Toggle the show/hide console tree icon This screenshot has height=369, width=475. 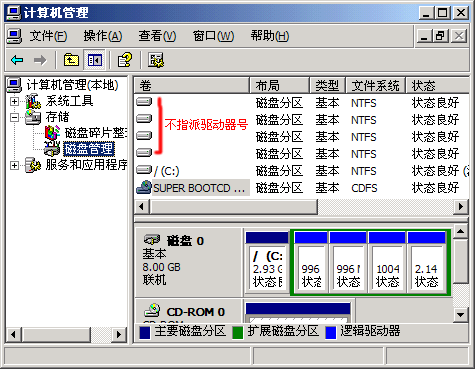coord(95,60)
